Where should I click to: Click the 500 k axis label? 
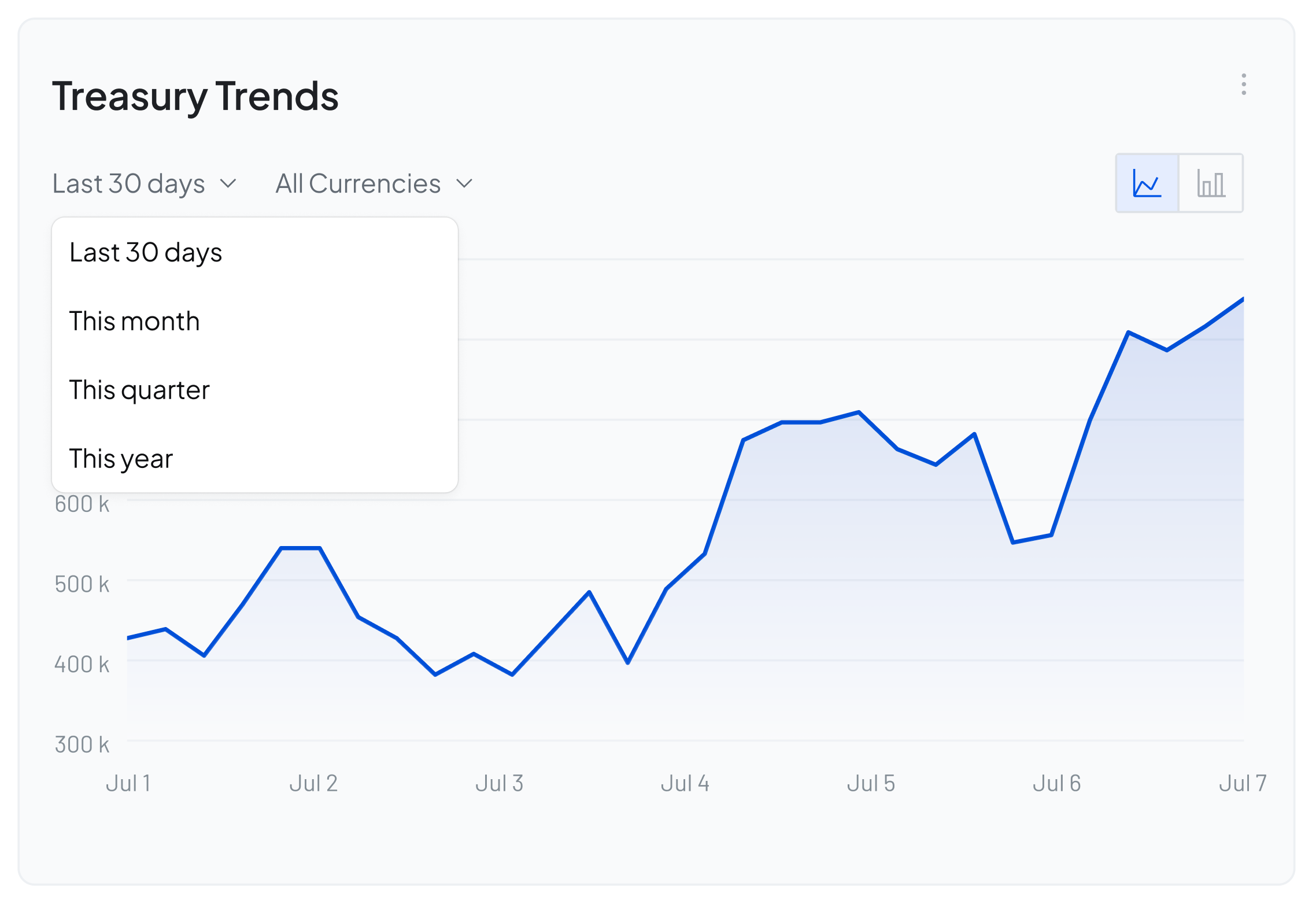tap(82, 584)
